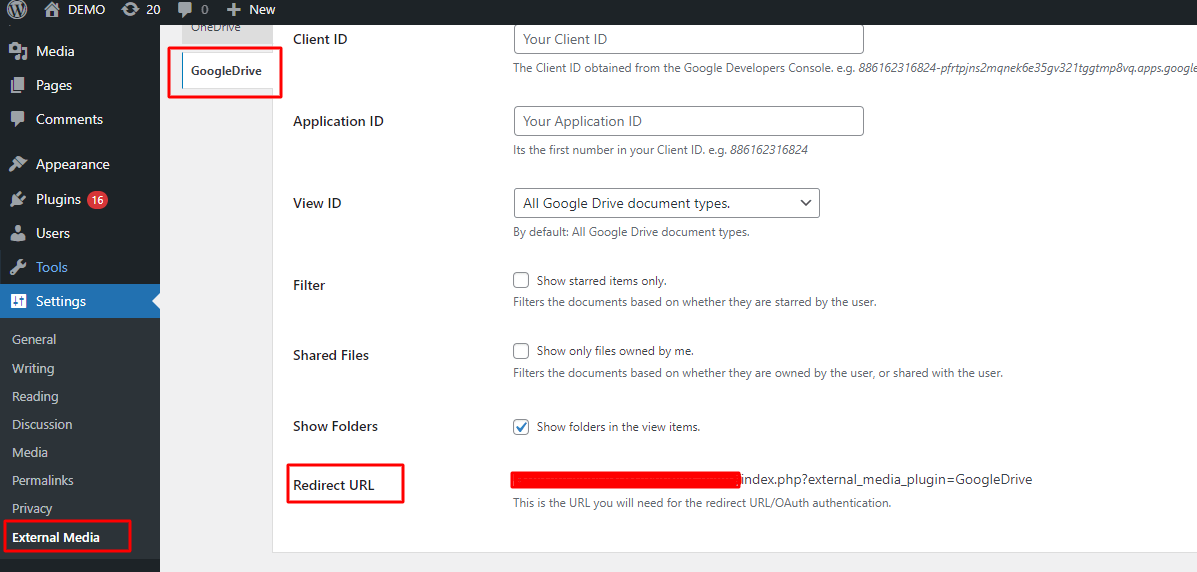The image size is (1197, 572).
Task: Go to Privacy settings
Action: [x=32, y=509]
